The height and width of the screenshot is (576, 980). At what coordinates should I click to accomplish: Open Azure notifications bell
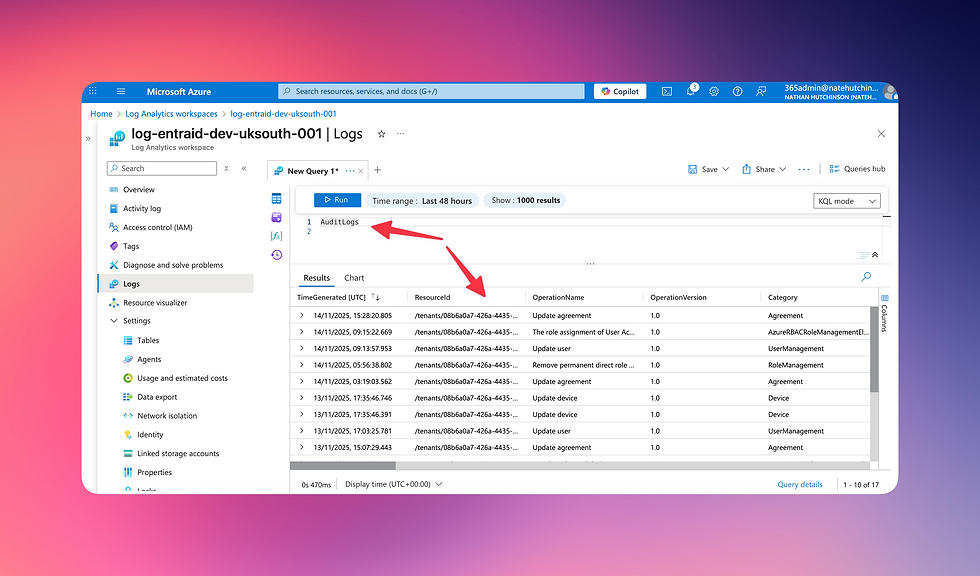[691, 91]
